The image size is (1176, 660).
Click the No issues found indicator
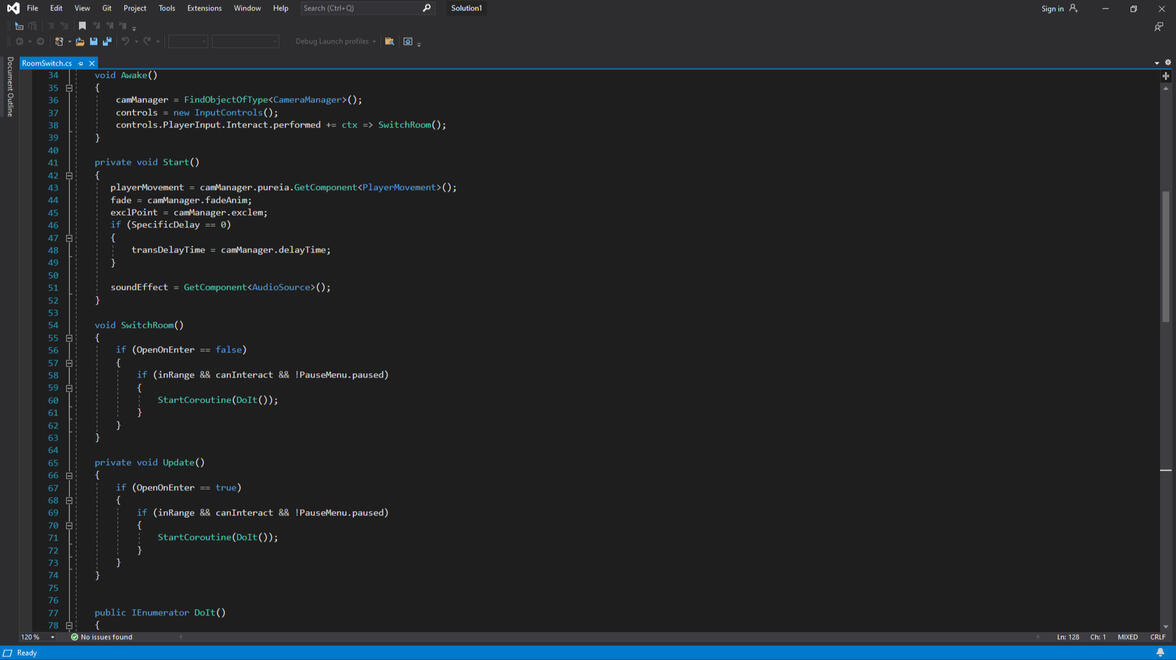click(x=101, y=637)
